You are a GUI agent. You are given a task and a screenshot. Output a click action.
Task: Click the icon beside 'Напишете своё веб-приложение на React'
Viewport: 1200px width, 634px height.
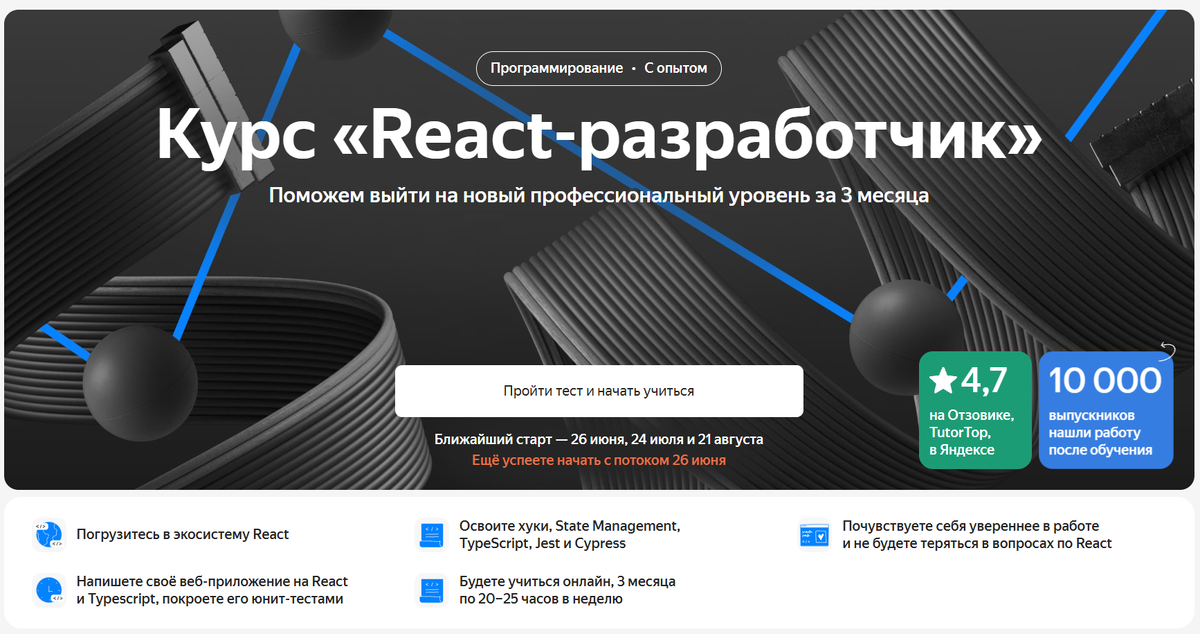tap(48, 589)
